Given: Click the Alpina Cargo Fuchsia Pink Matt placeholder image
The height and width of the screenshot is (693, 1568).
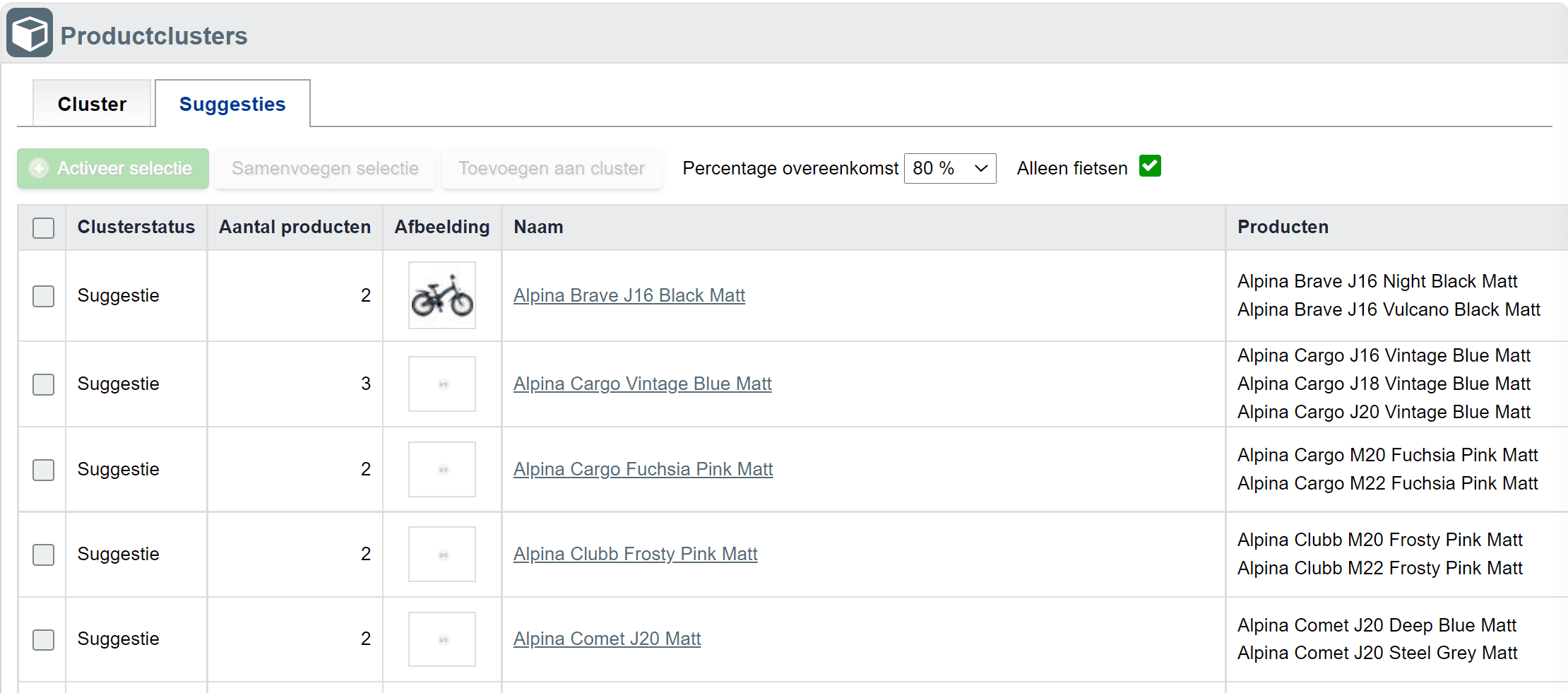Looking at the screenshot, I should [442, 469].
